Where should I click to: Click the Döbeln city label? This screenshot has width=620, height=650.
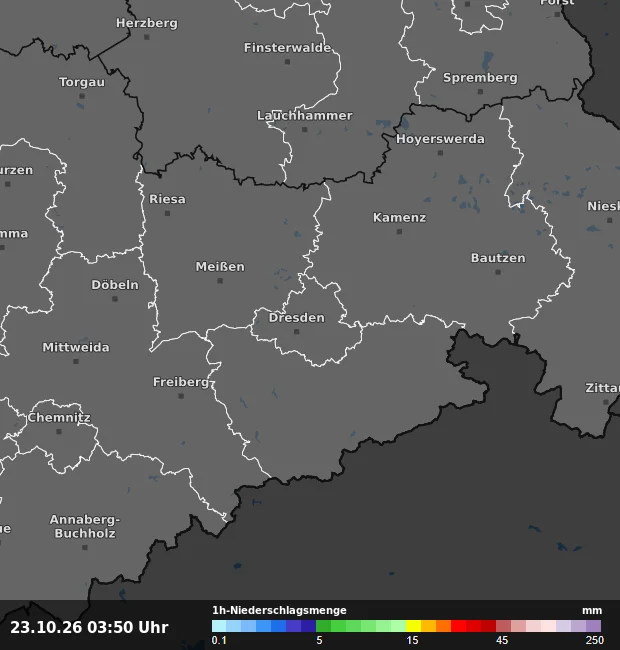point(115,285)
